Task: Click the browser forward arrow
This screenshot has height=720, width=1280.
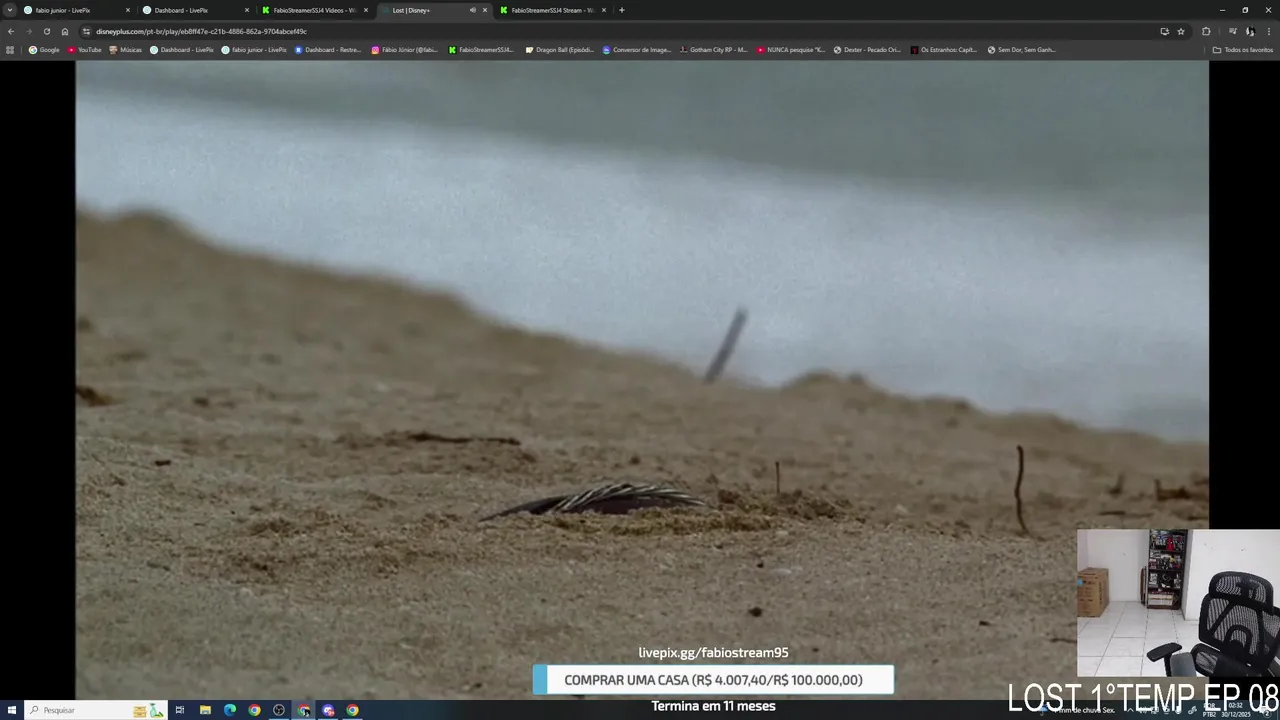Action: 28,31
